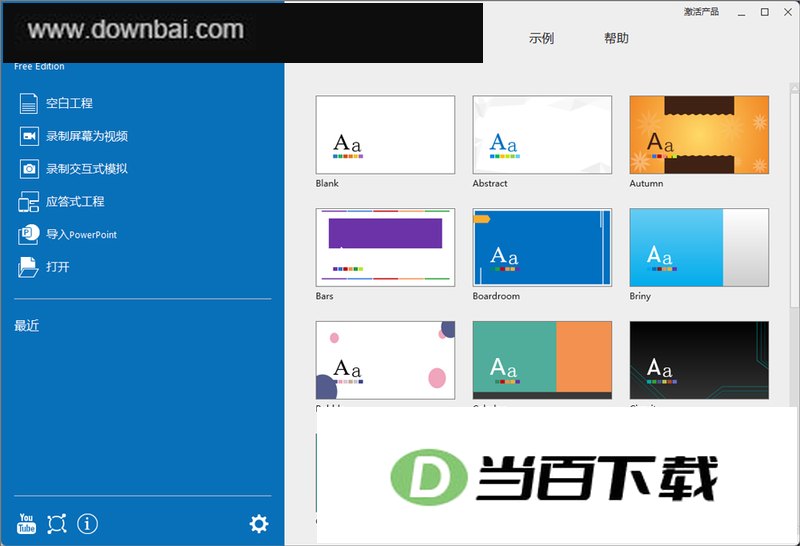This screenshot has width=800, height=546.
Task: Click the community network icon beside YouTube
Action: pos(57,524)
